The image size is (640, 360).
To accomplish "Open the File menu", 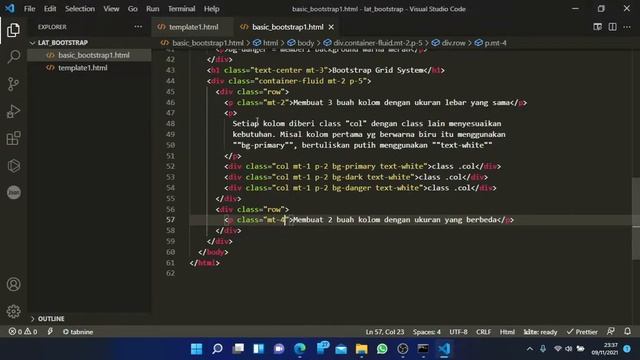I will [29, 9].
